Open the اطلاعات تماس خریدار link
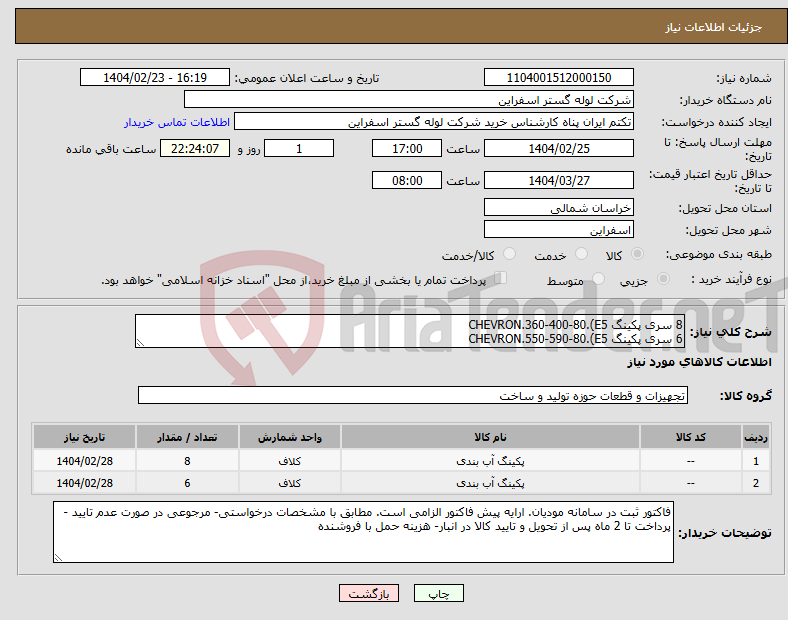The width and height of the screenshot is (788, 620). 177,122
